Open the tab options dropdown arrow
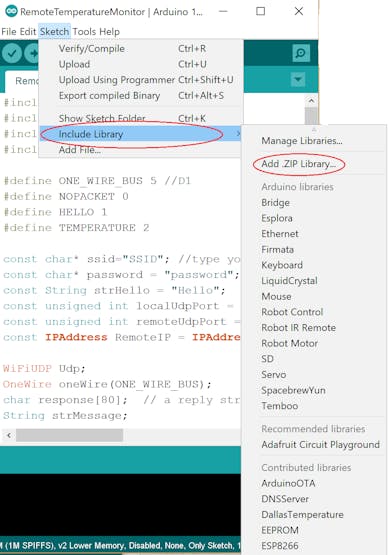 pos(298,79)
